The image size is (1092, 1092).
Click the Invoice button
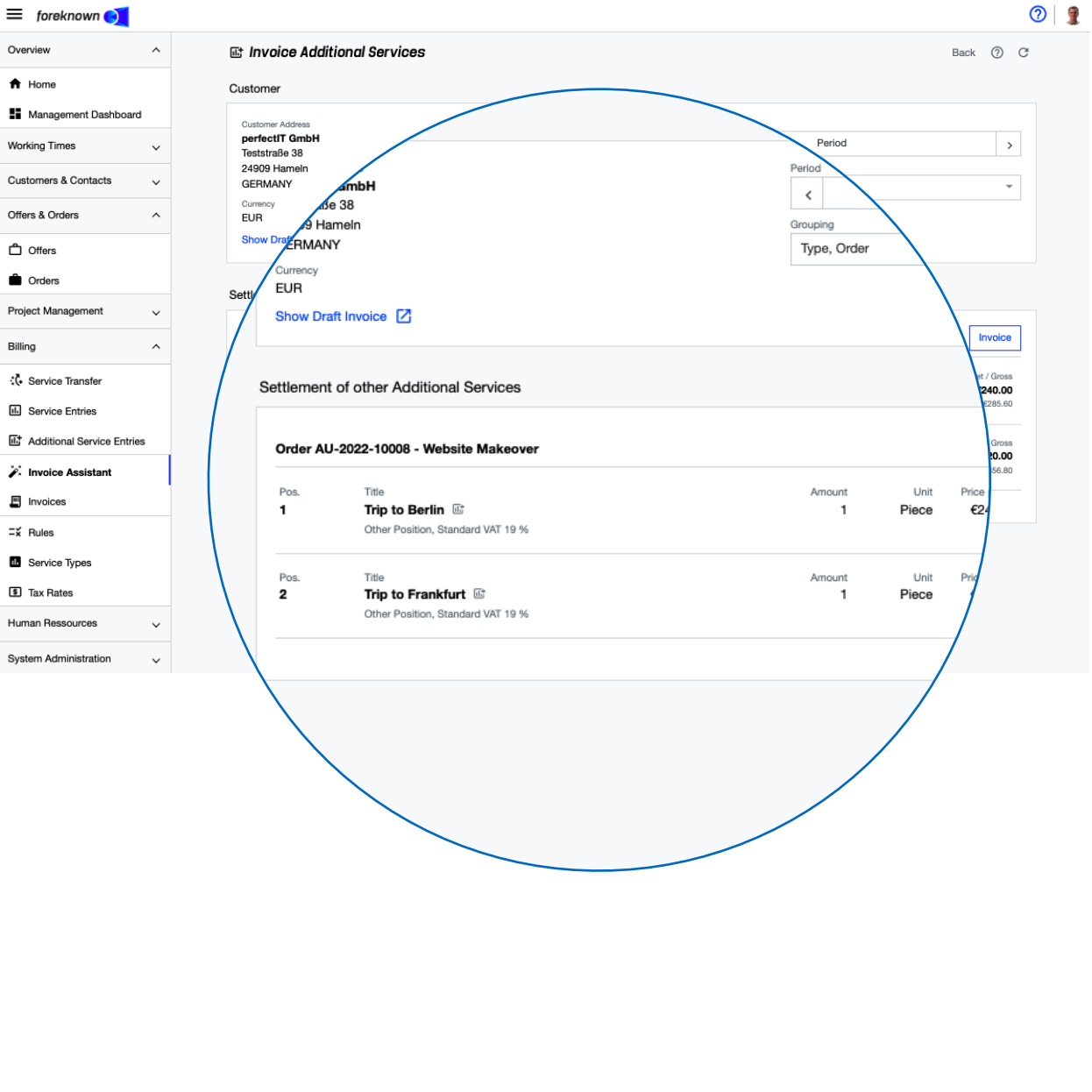click(995, 338)
